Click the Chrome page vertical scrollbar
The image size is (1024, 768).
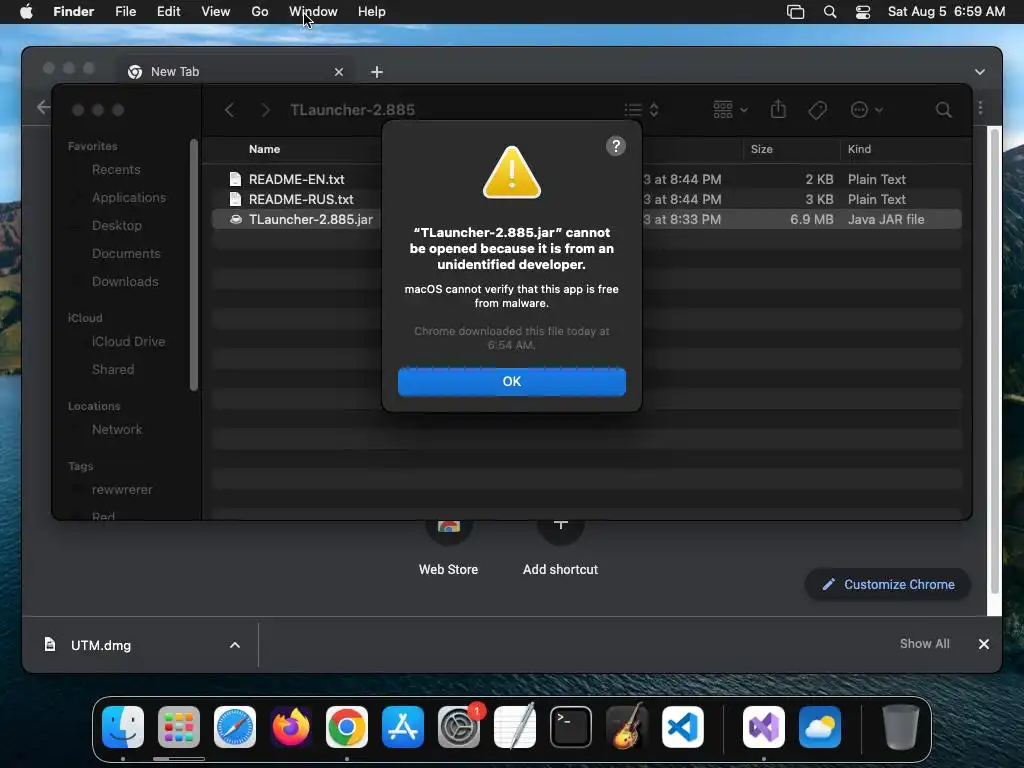click(x=994, y=360)
